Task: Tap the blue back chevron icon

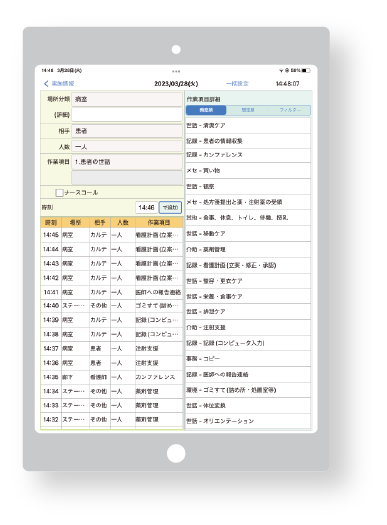Action: 46,84
